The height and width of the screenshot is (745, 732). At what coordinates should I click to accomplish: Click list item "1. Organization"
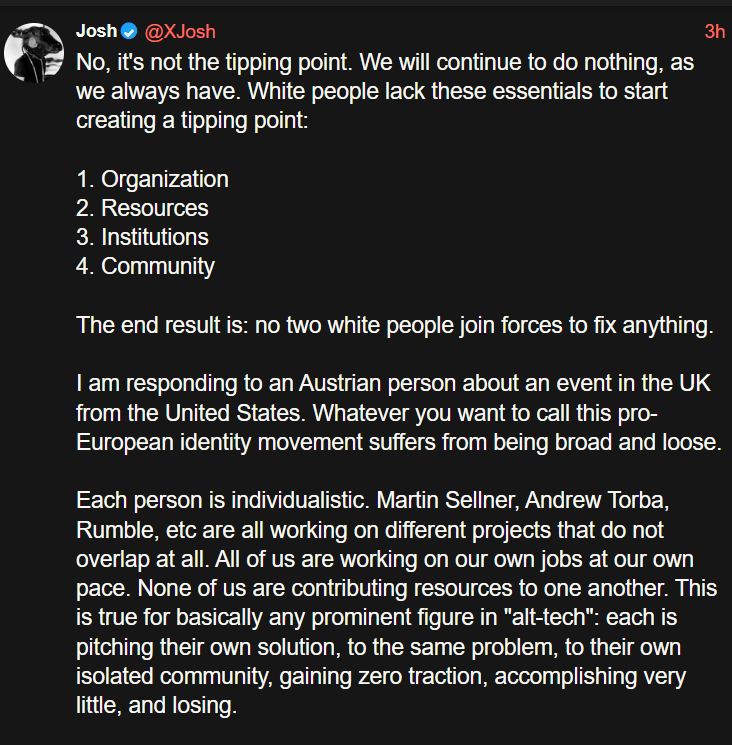(152, 179)
